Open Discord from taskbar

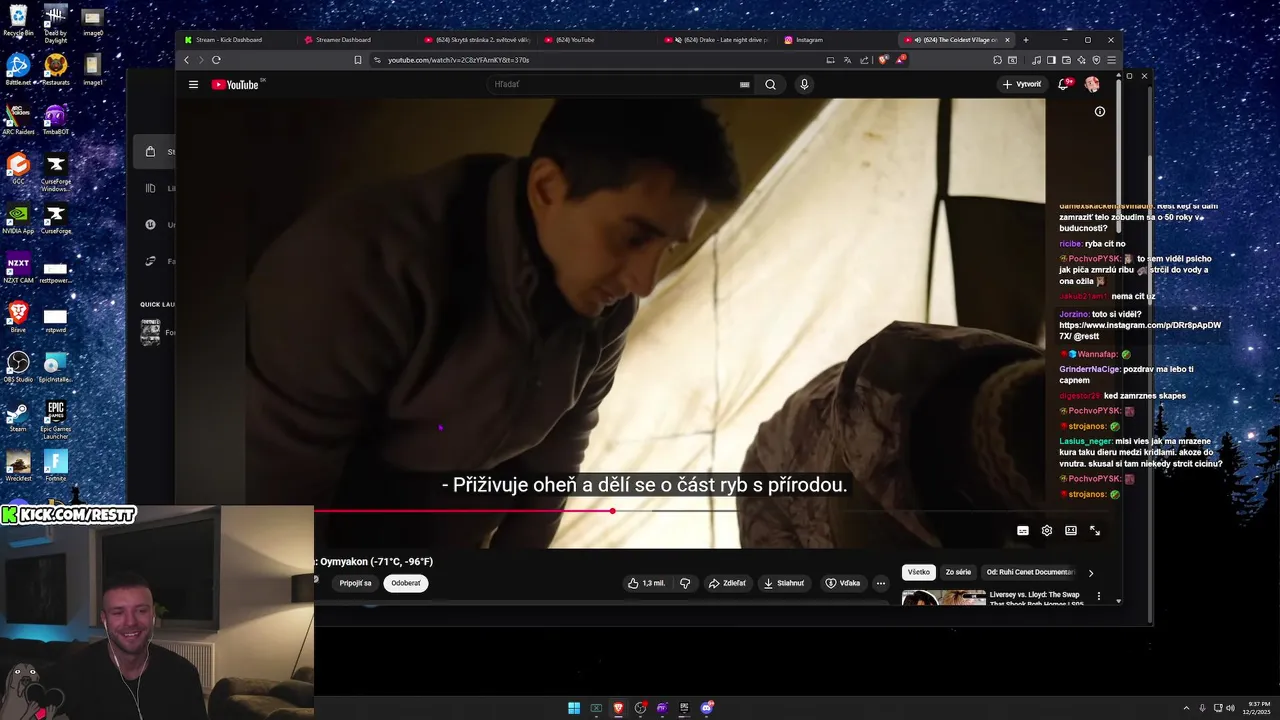pyautogui.click(x=707, y=708)
